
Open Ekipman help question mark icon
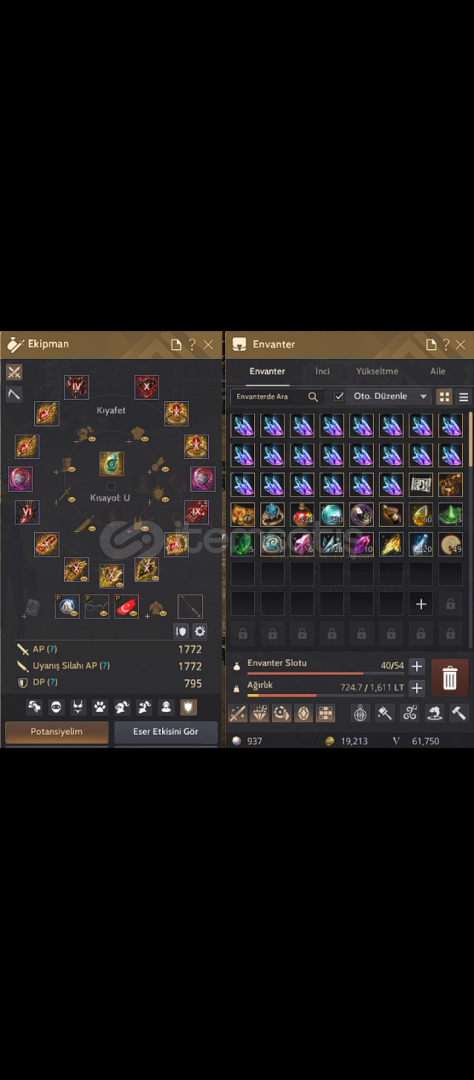(192, 344)
